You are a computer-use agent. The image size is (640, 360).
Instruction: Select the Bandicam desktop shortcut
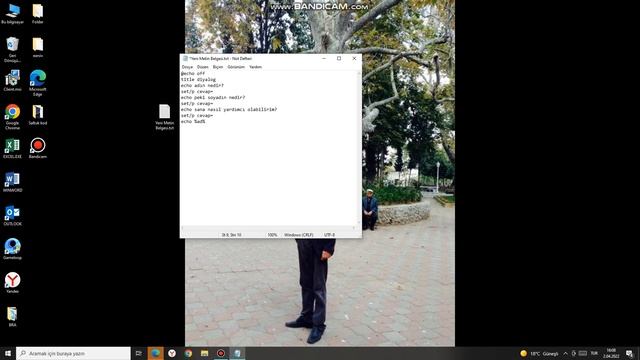click(x=38, y=148)
